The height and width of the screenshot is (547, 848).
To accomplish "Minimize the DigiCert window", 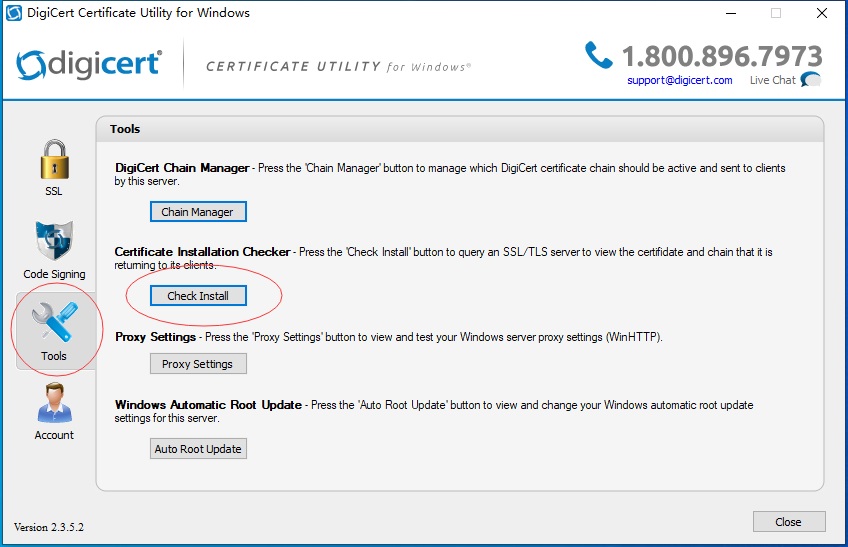I will pos(731,13).
